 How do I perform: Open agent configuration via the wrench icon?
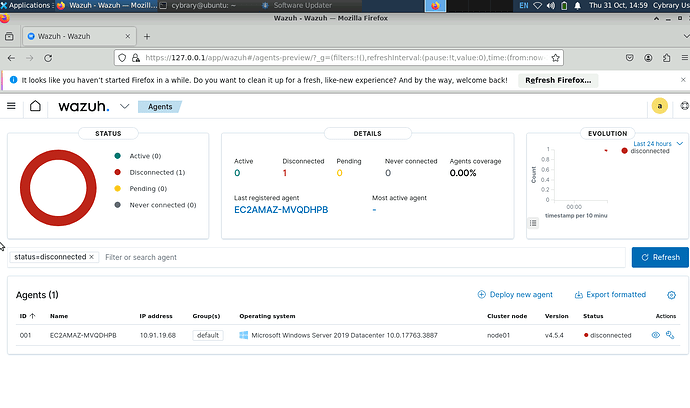click(670, 335)
